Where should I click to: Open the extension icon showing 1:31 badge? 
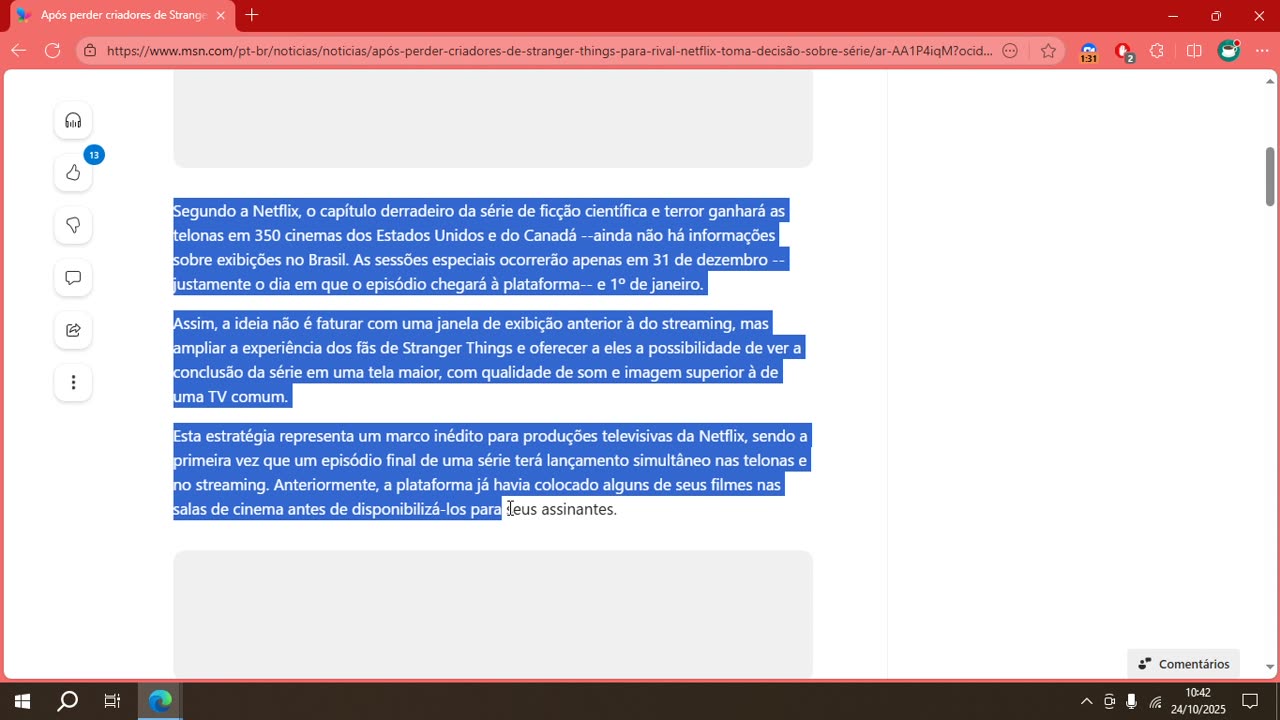(x=1089, y=52)
